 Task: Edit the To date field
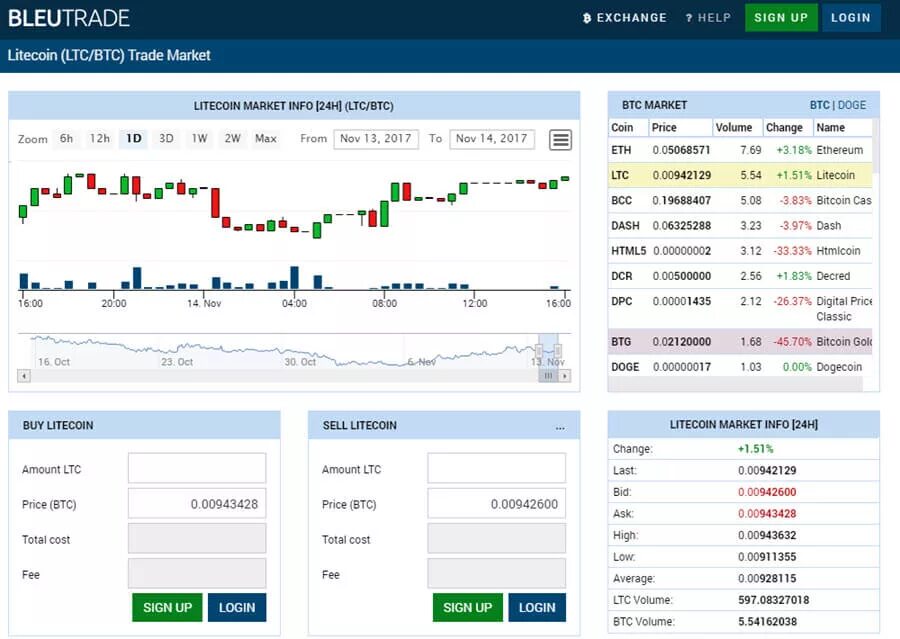[x=492, y=139]
